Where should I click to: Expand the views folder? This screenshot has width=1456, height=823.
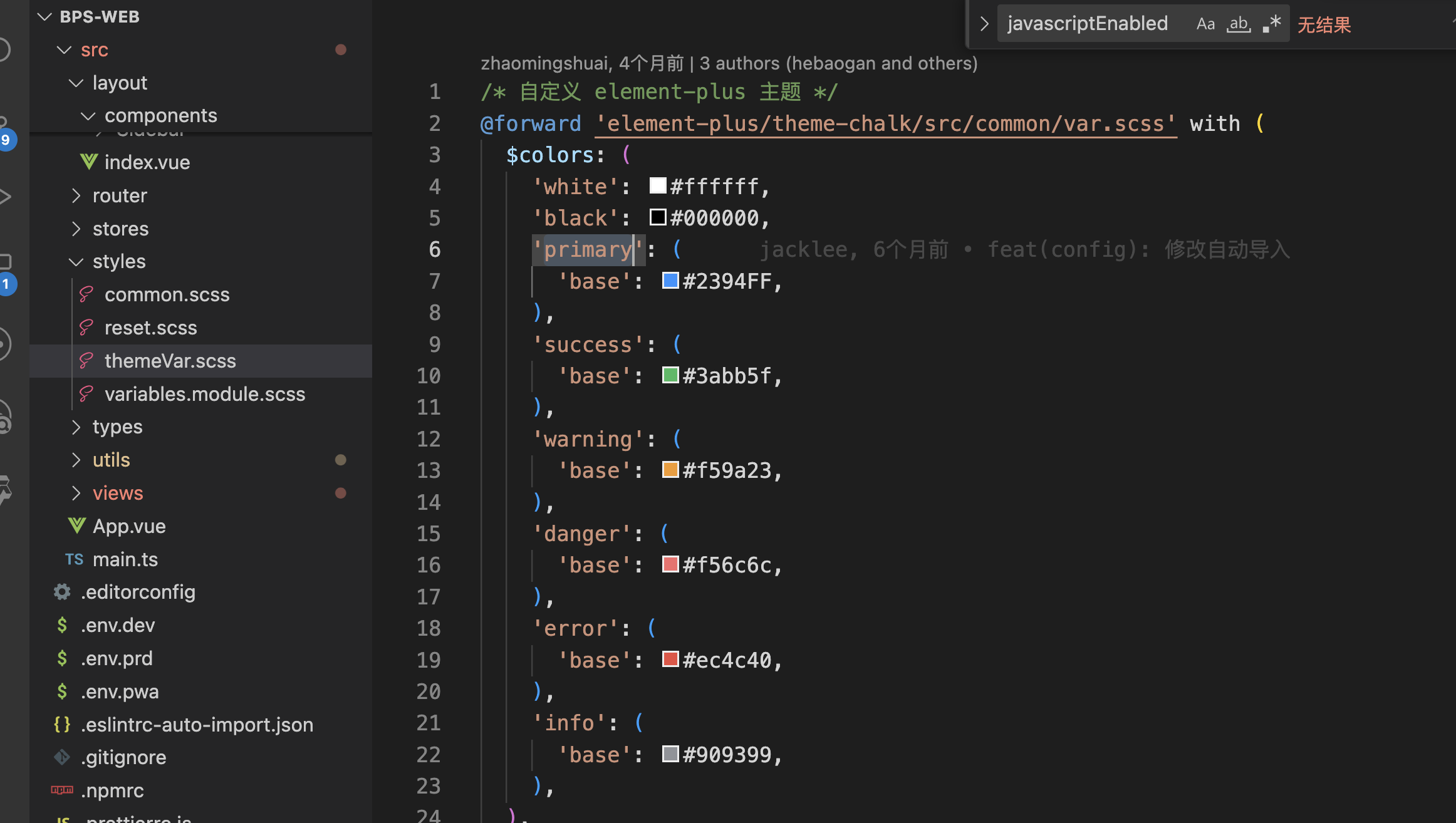pyautogui.click(x=117, y=493)
